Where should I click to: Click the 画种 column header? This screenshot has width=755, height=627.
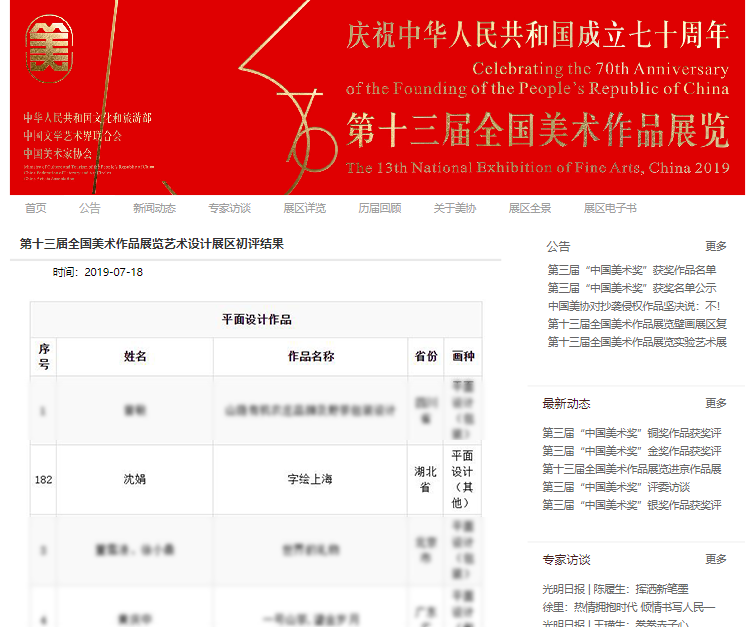pos(463,356)
